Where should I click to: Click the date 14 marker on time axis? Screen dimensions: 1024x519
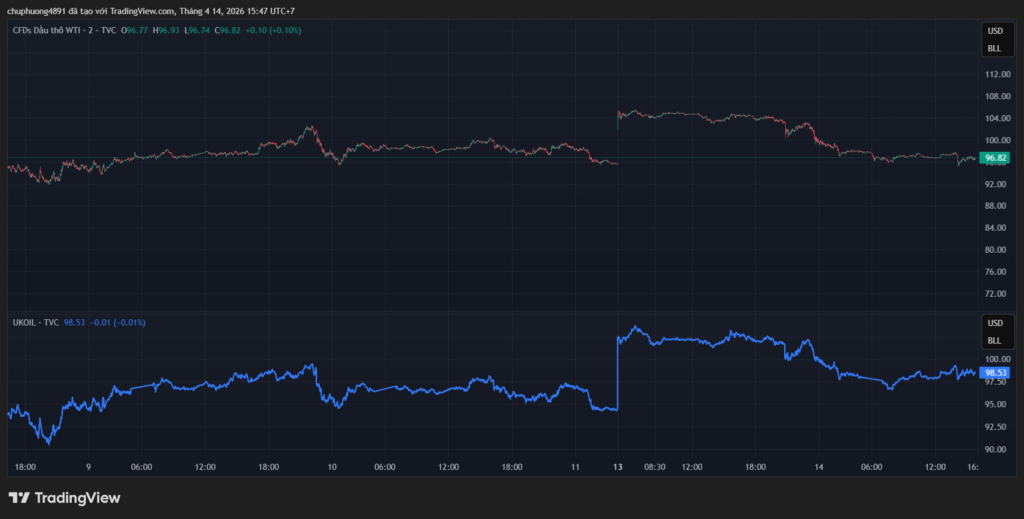click(x=818, y=467)
